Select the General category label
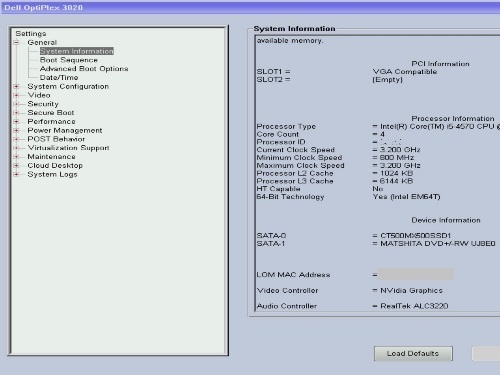 coord(42,42)
